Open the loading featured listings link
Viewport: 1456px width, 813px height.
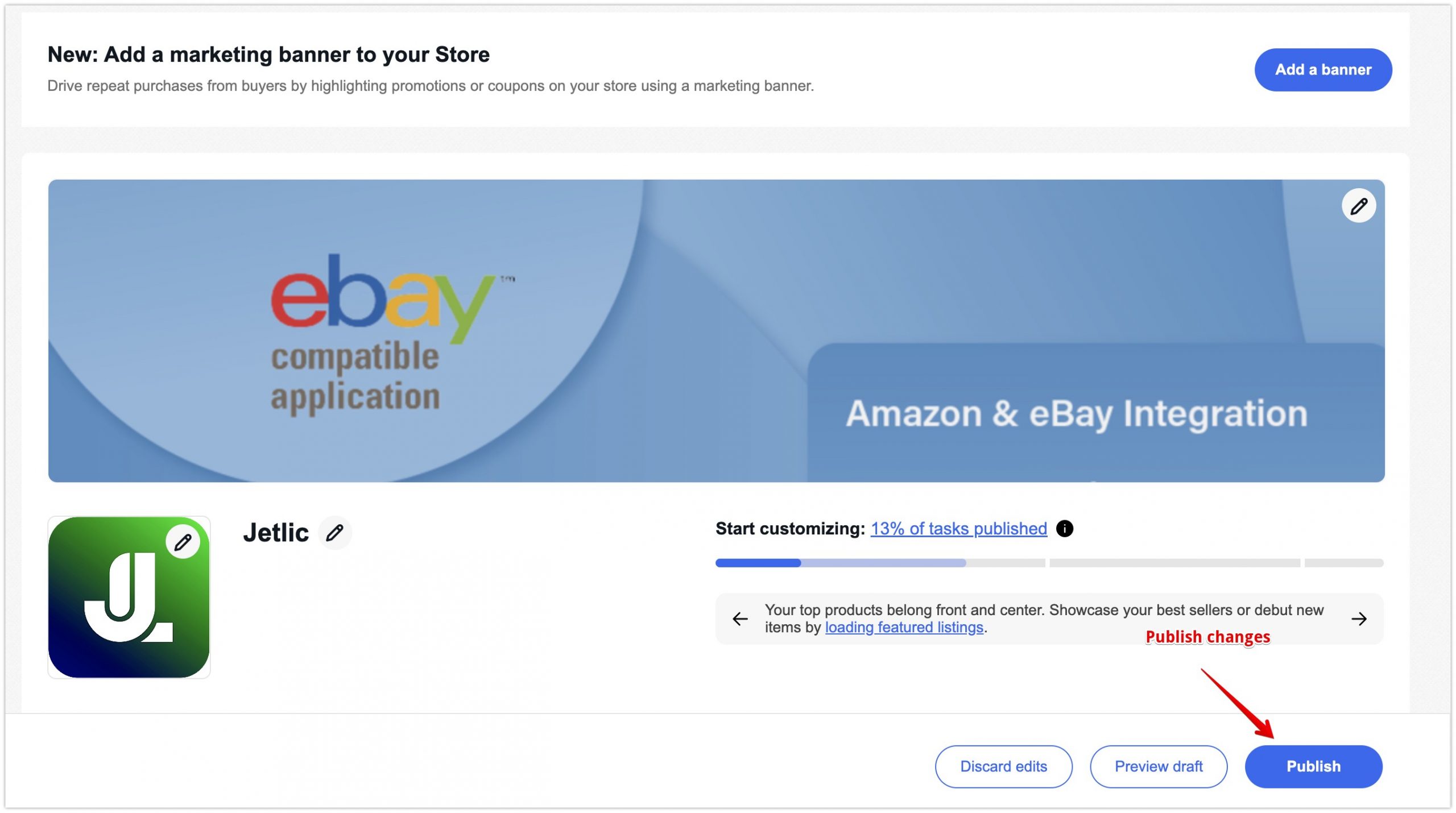[x=903, y=627]
